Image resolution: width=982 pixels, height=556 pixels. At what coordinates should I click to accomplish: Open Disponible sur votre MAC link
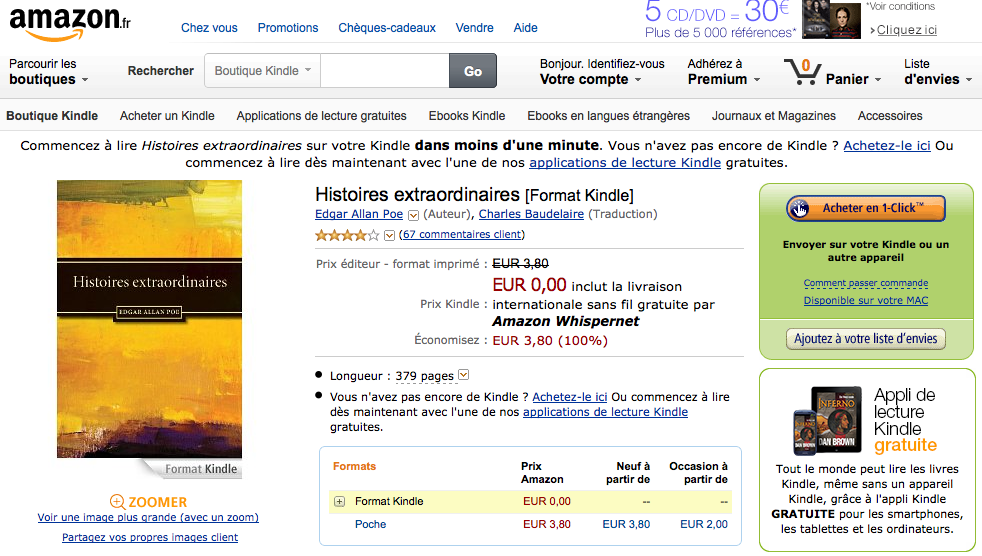(x=866, y=301)
